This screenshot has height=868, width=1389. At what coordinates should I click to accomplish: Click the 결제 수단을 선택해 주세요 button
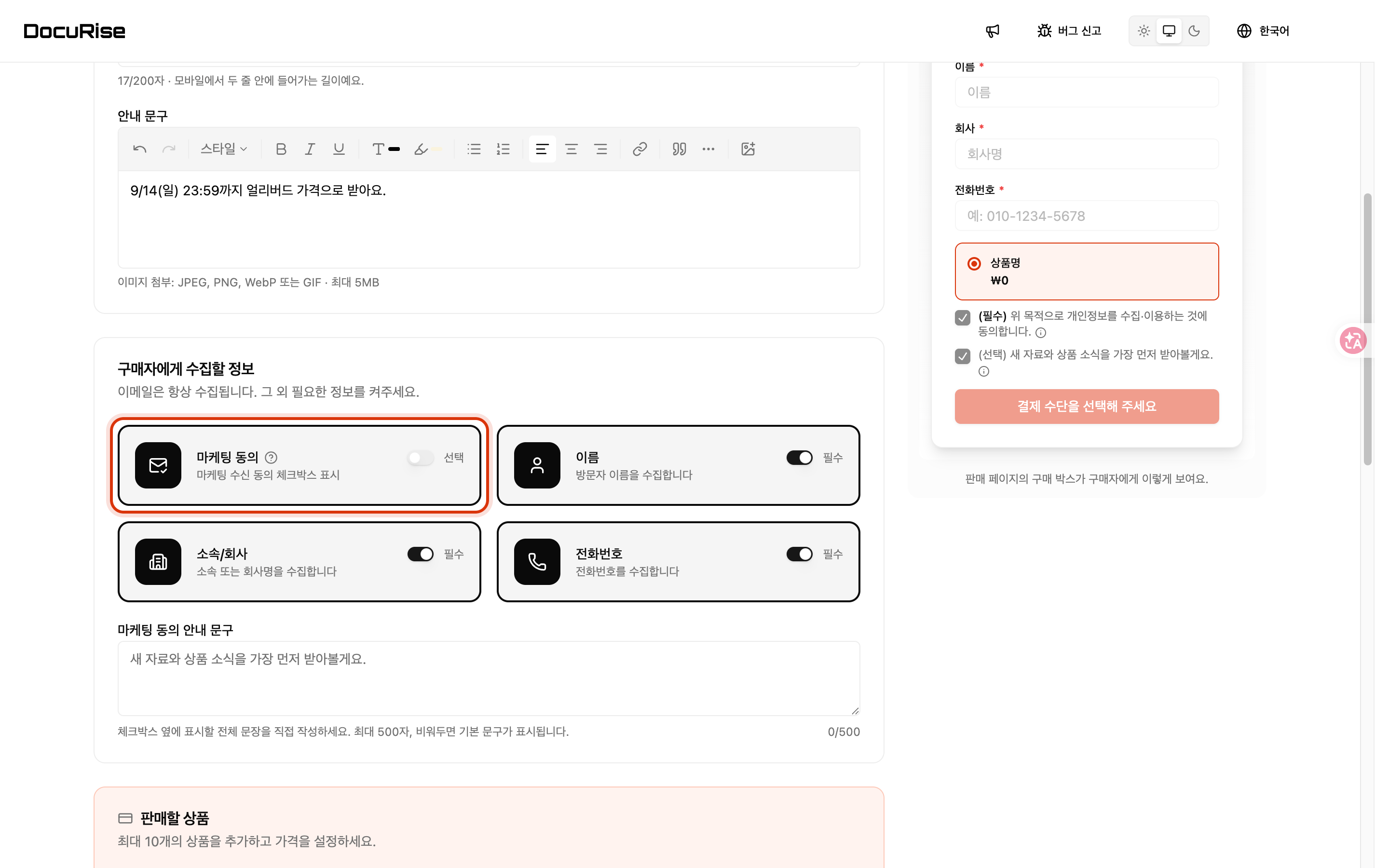(x=1087, y=407)
